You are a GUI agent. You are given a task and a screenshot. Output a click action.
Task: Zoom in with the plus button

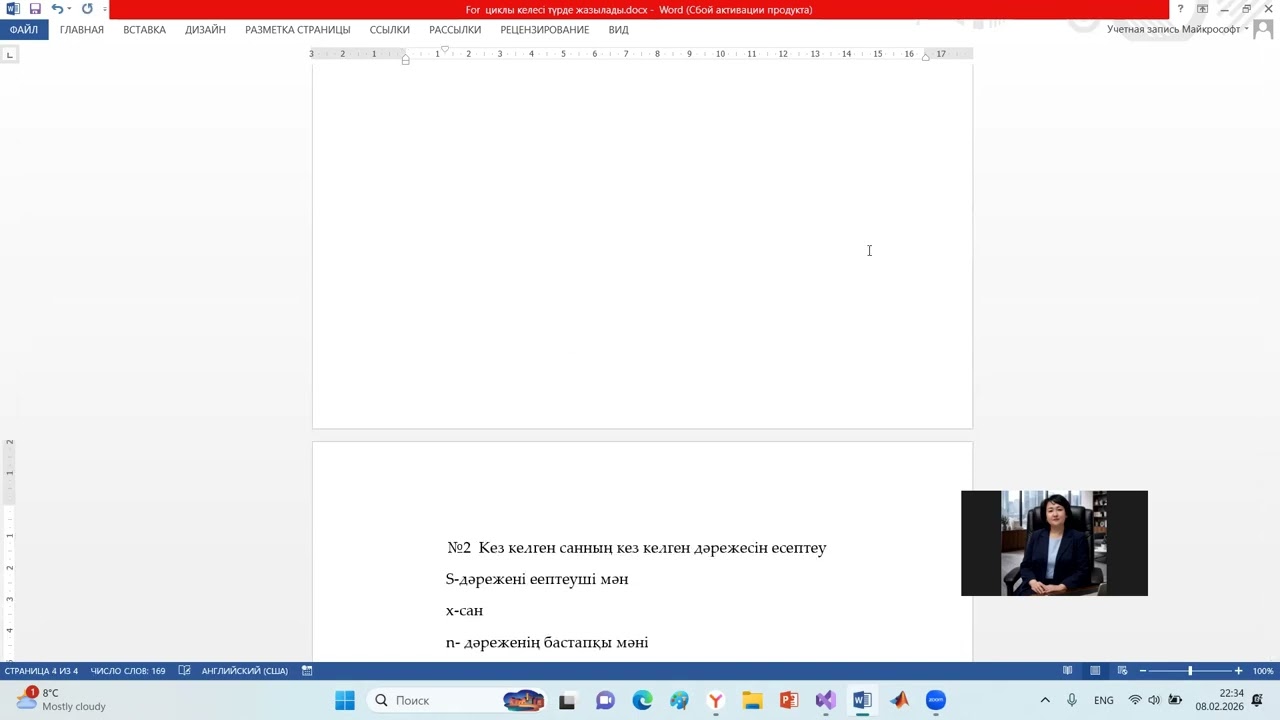1238,671
